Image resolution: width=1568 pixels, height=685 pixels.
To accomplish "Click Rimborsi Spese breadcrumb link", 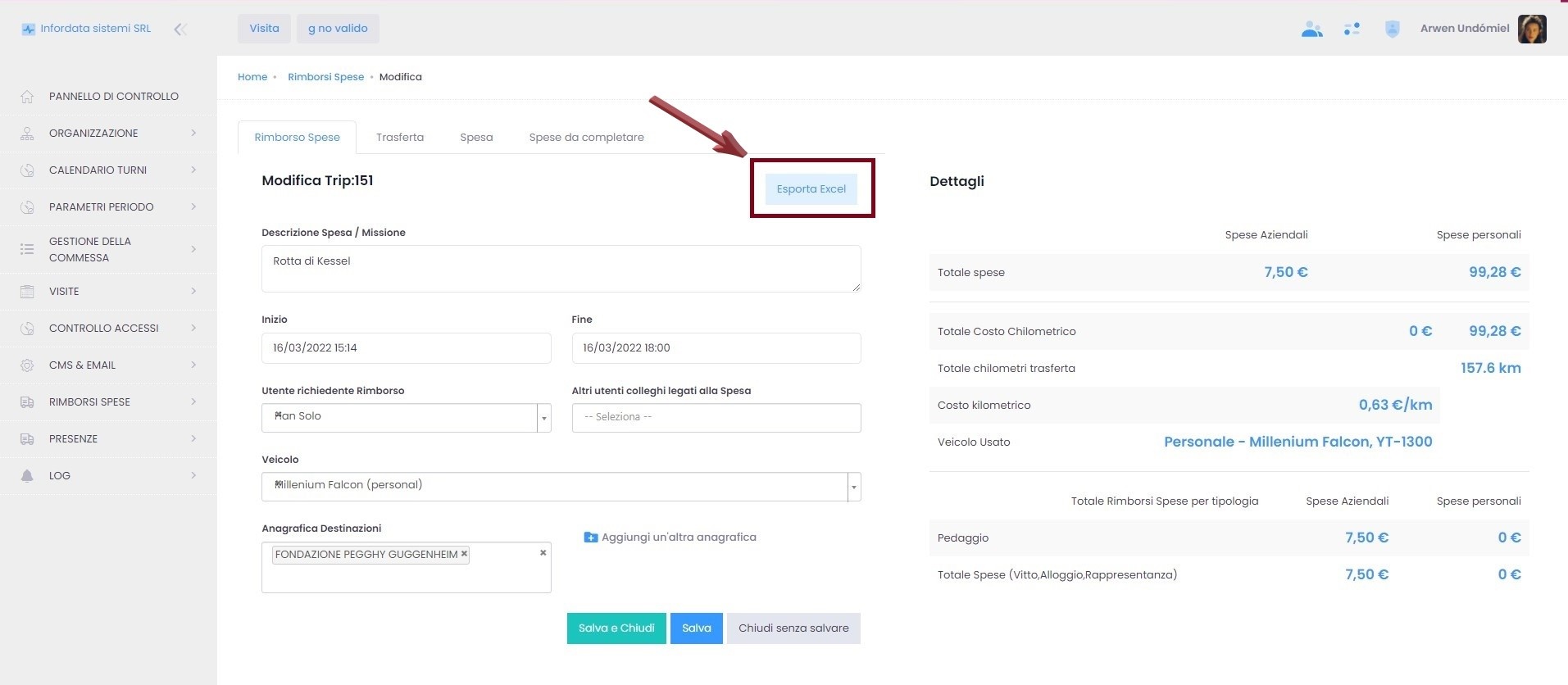I will (x=325, y=77).
